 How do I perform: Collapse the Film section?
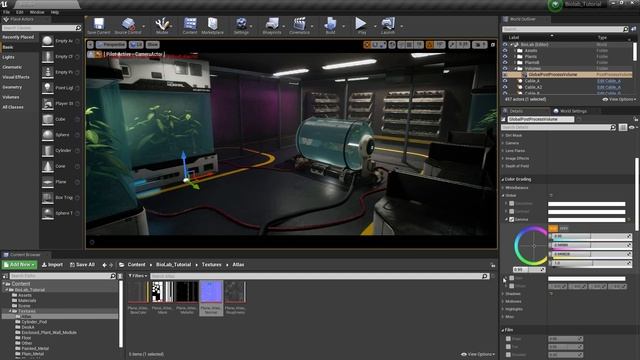tap(503, 330)
